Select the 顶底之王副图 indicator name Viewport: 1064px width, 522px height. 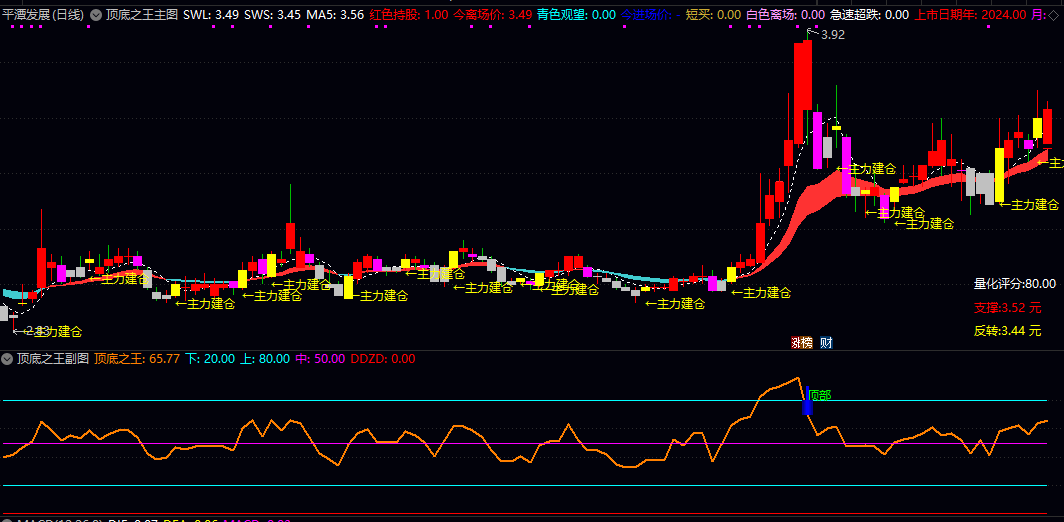[x=53, y=358]
